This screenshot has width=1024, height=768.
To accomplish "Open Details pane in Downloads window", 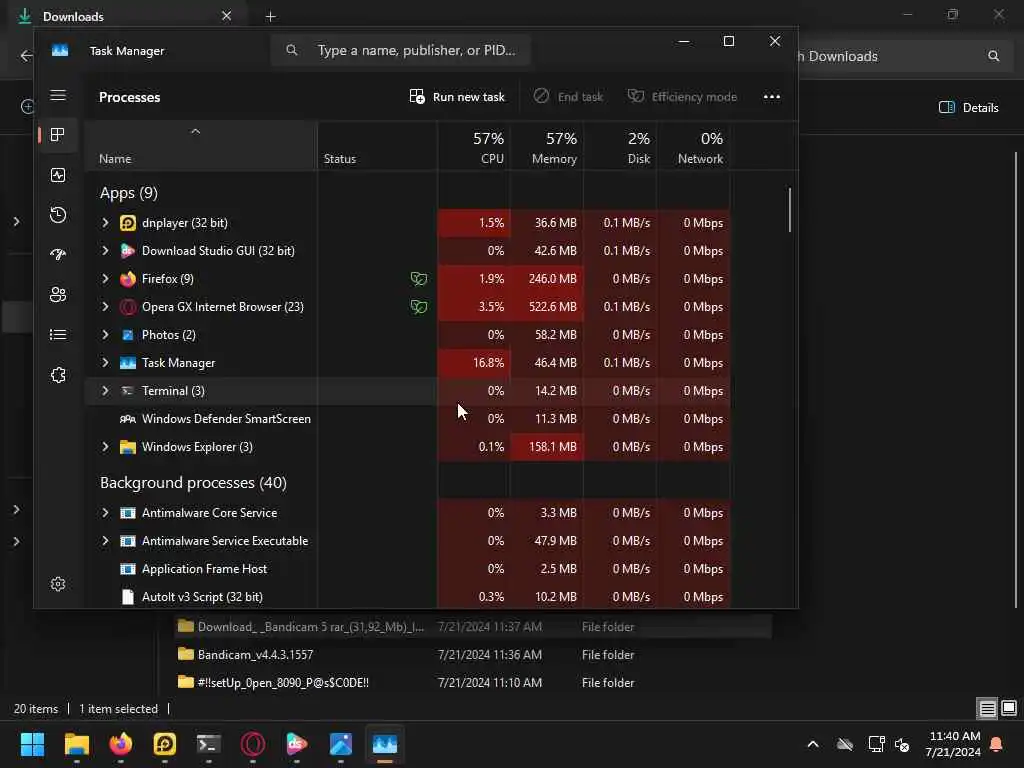I will [x=968, y=108].
